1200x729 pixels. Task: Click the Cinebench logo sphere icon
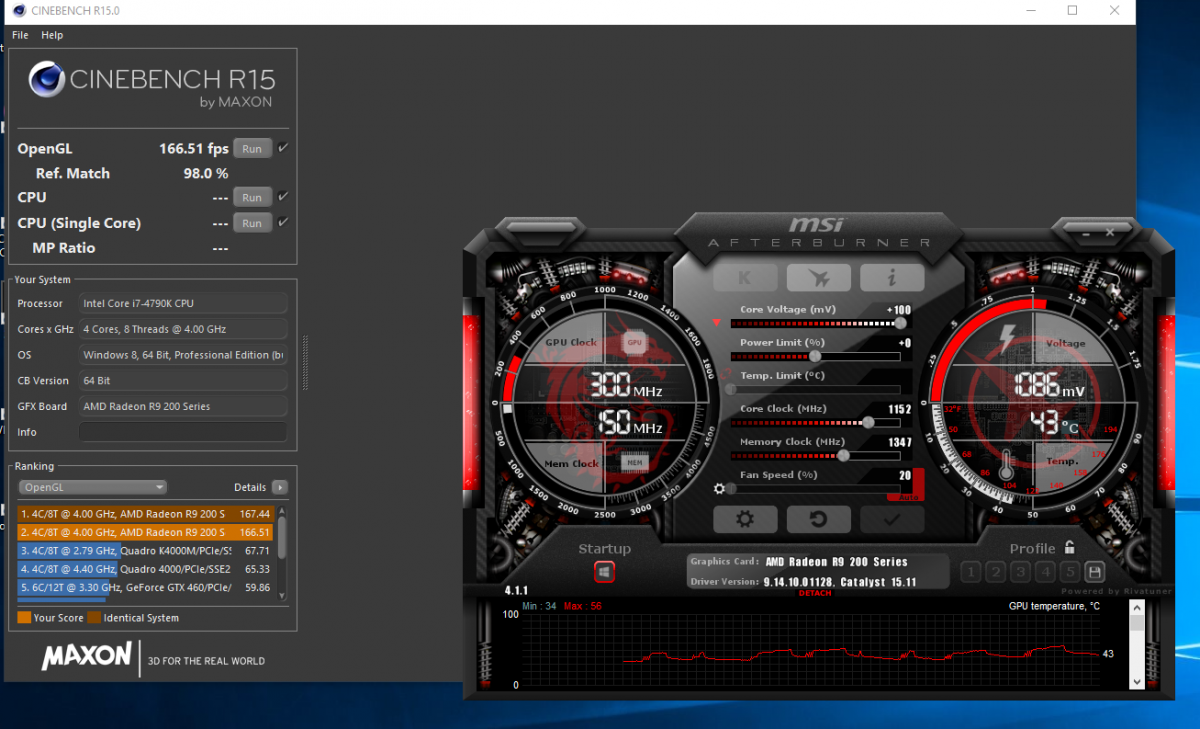(47, 80)
